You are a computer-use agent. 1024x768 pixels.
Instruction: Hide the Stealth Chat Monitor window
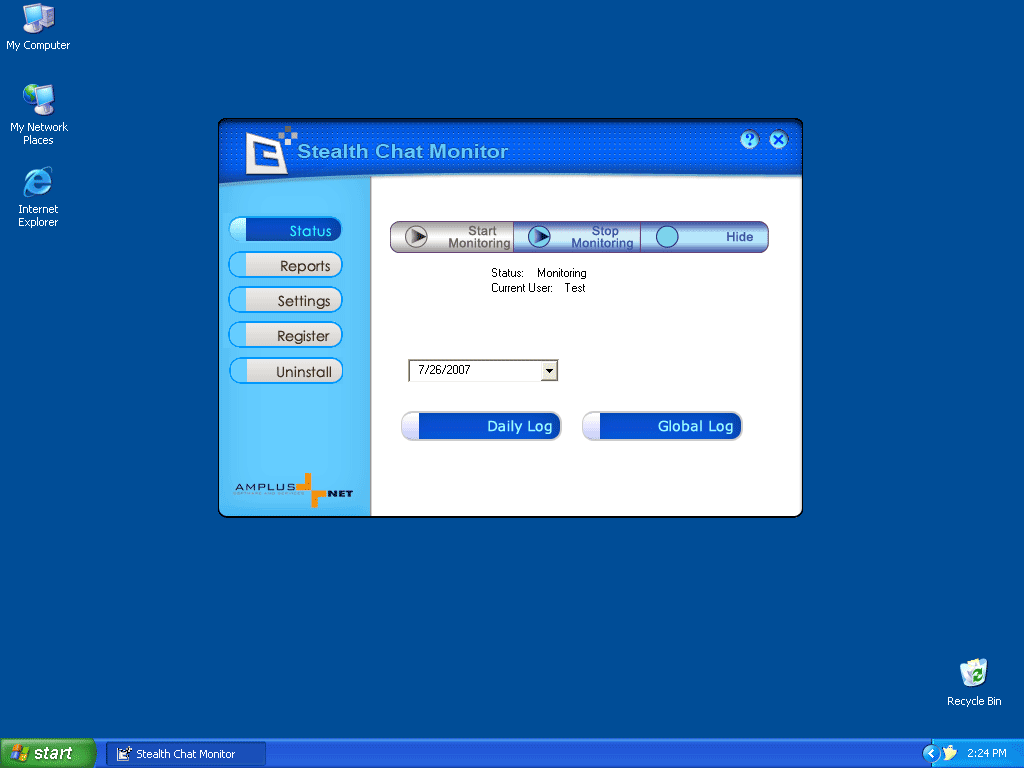click(705, 237)
